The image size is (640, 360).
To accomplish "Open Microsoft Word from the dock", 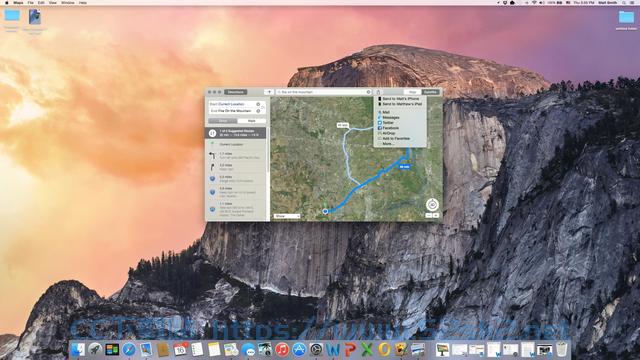I will (x=333, y=349).
